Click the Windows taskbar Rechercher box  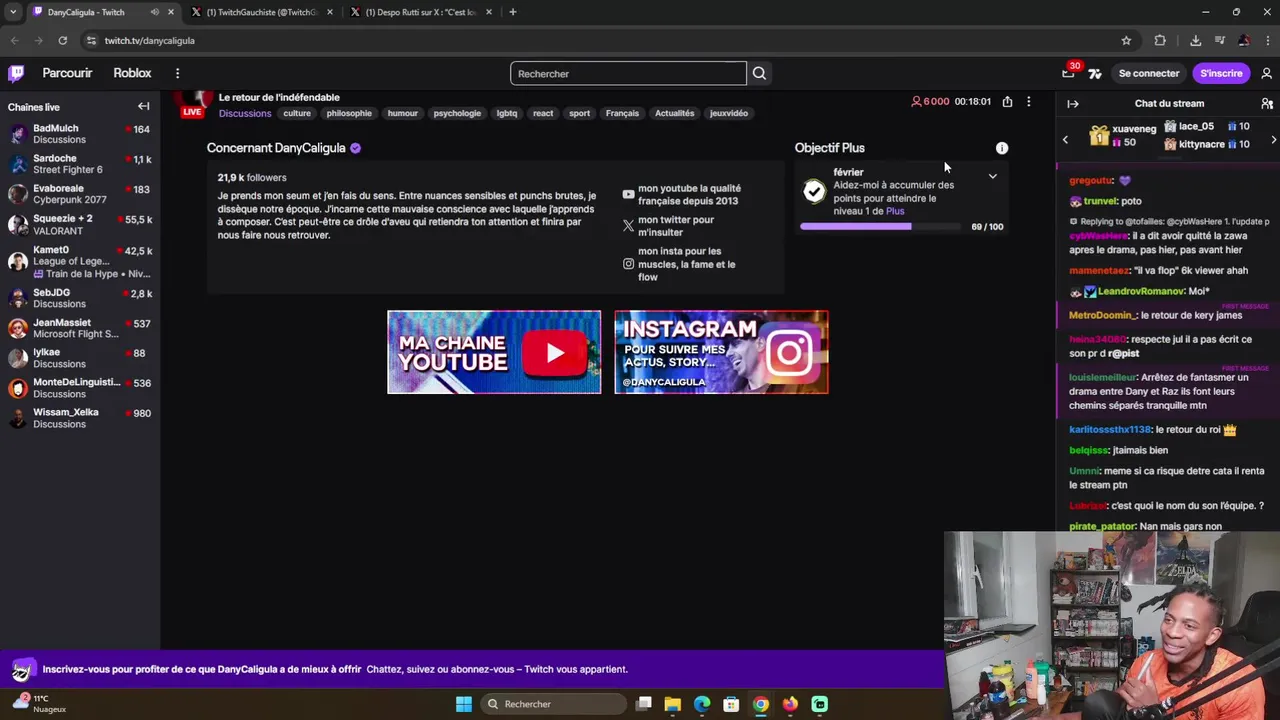tap(553, 704)
